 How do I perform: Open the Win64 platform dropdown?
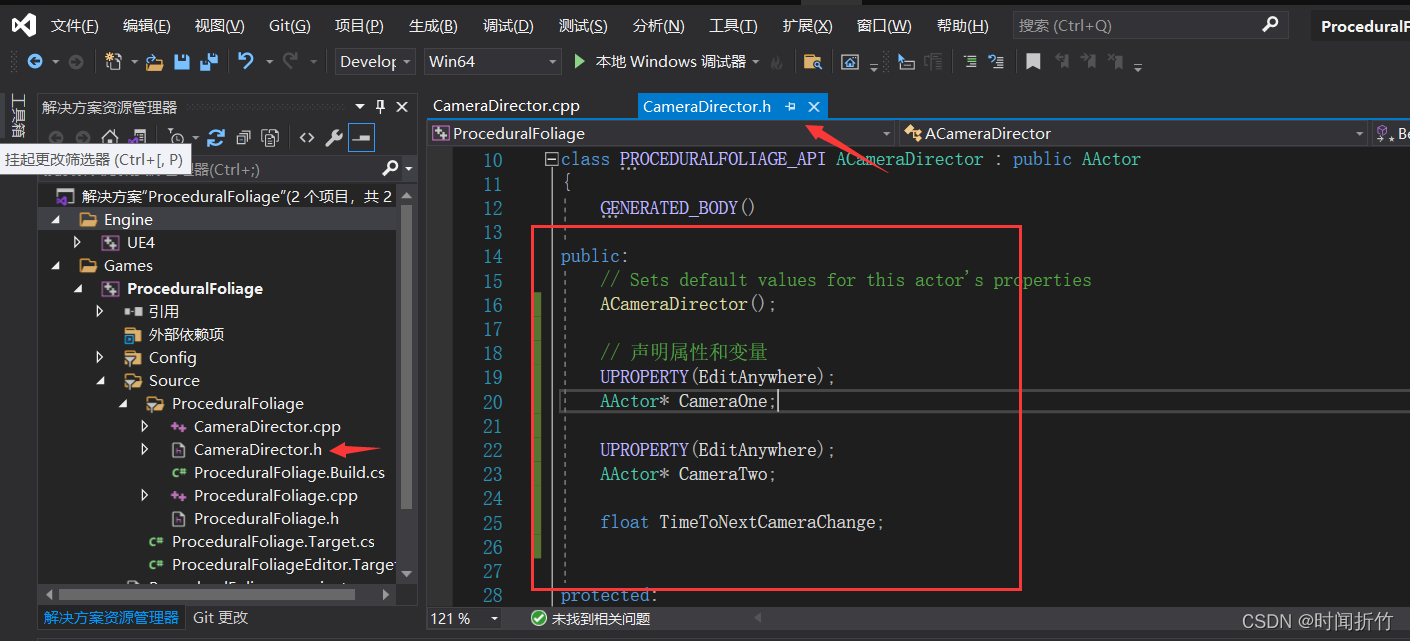tap(493, 62)
